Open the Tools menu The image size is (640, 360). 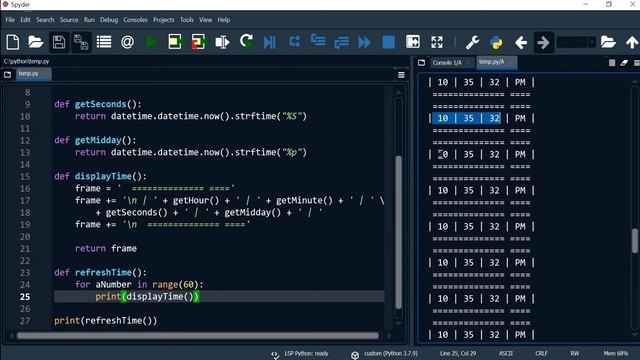[187, 20]
